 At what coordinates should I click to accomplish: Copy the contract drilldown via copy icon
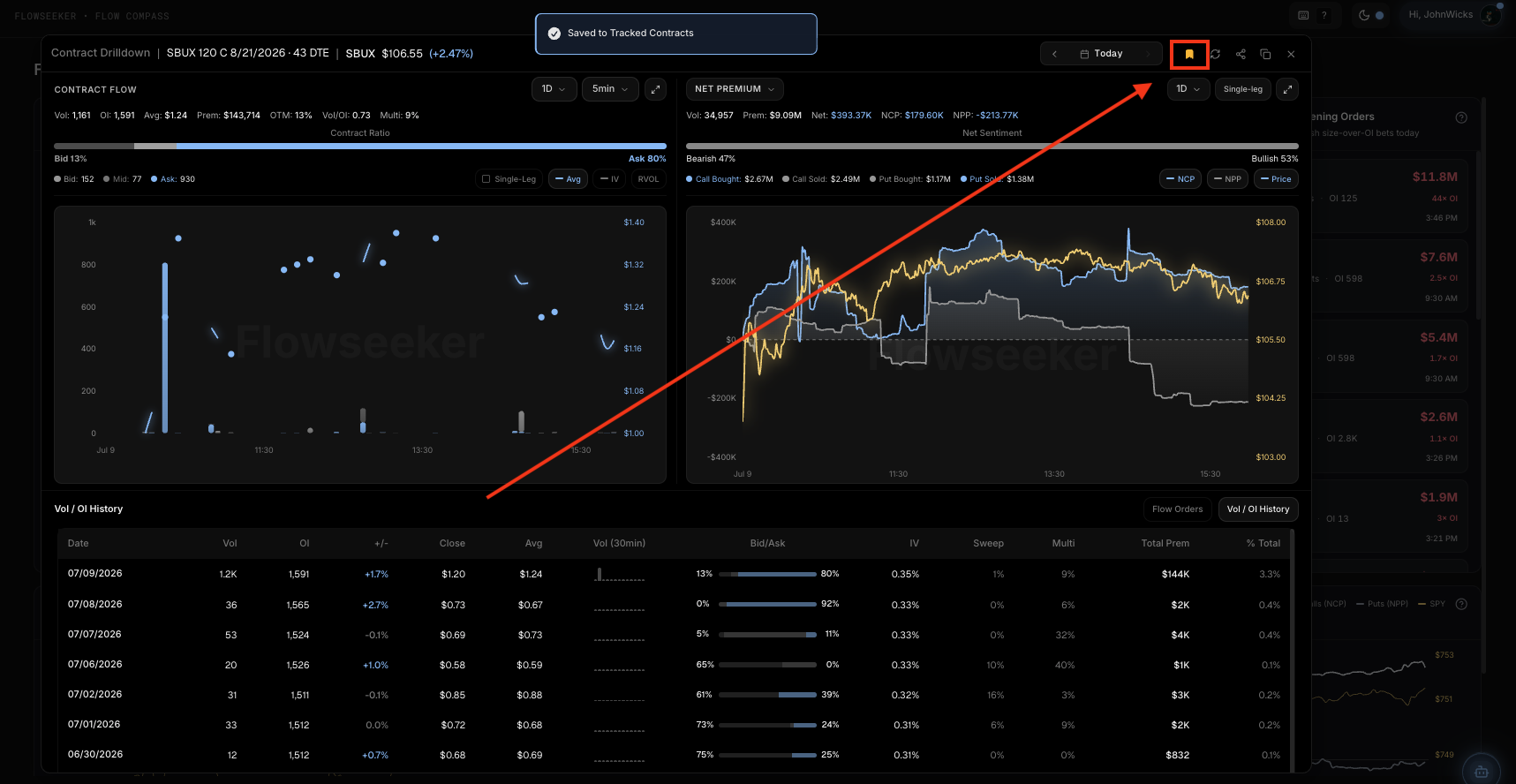coord(1265,54)
